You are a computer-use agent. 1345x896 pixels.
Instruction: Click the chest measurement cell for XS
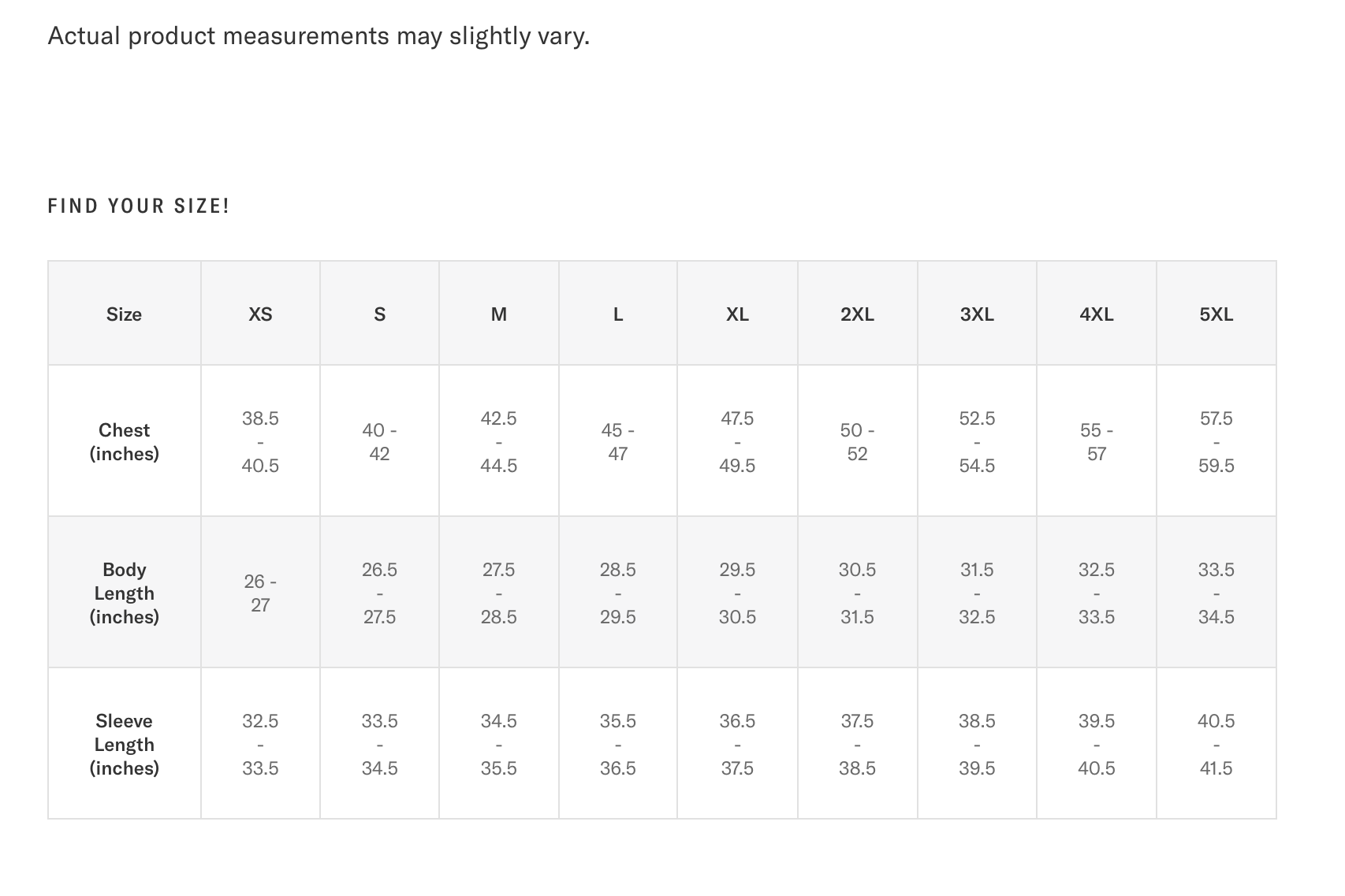click(x=260, y=441)
